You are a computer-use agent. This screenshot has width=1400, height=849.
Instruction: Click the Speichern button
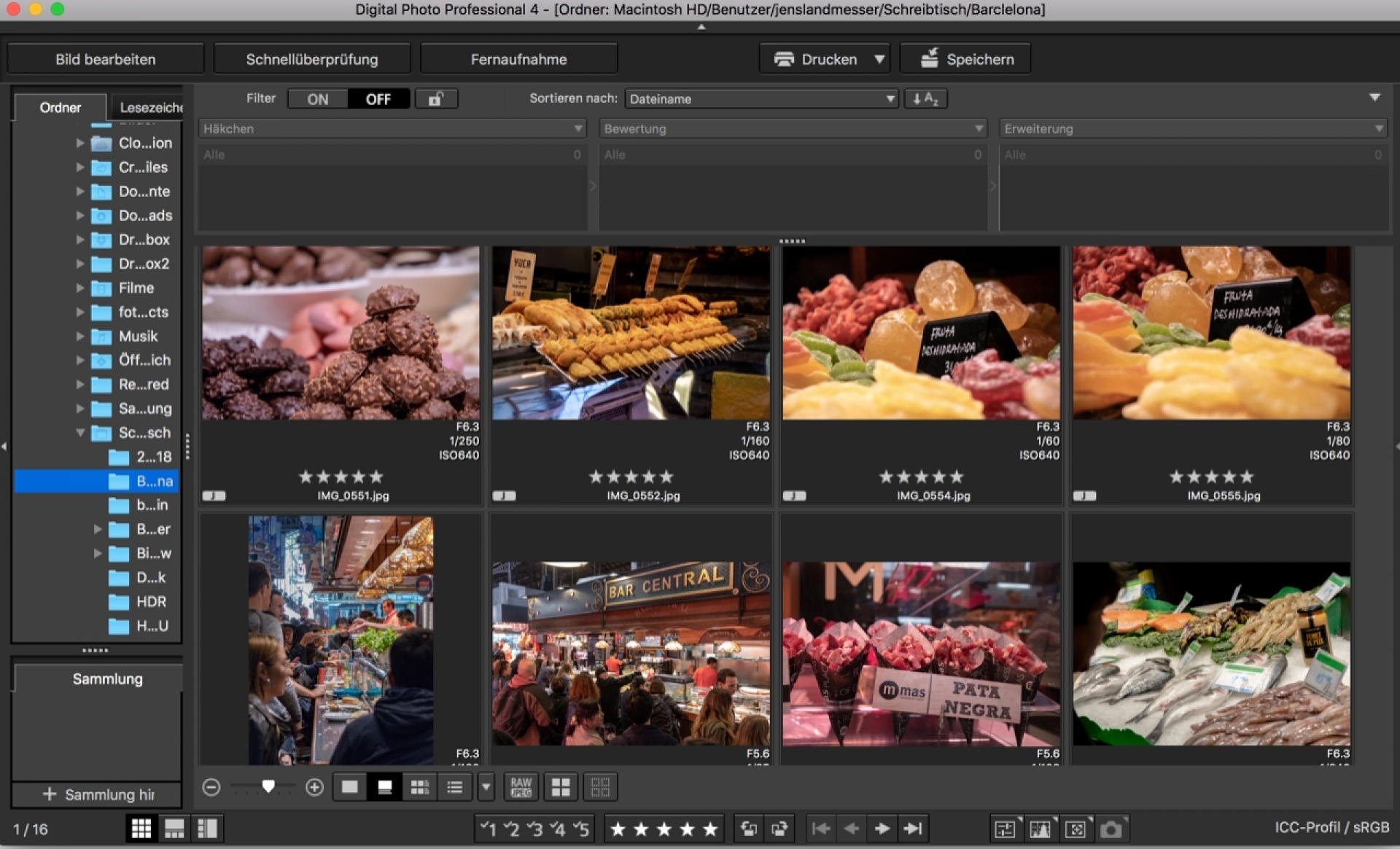[966, 59]
